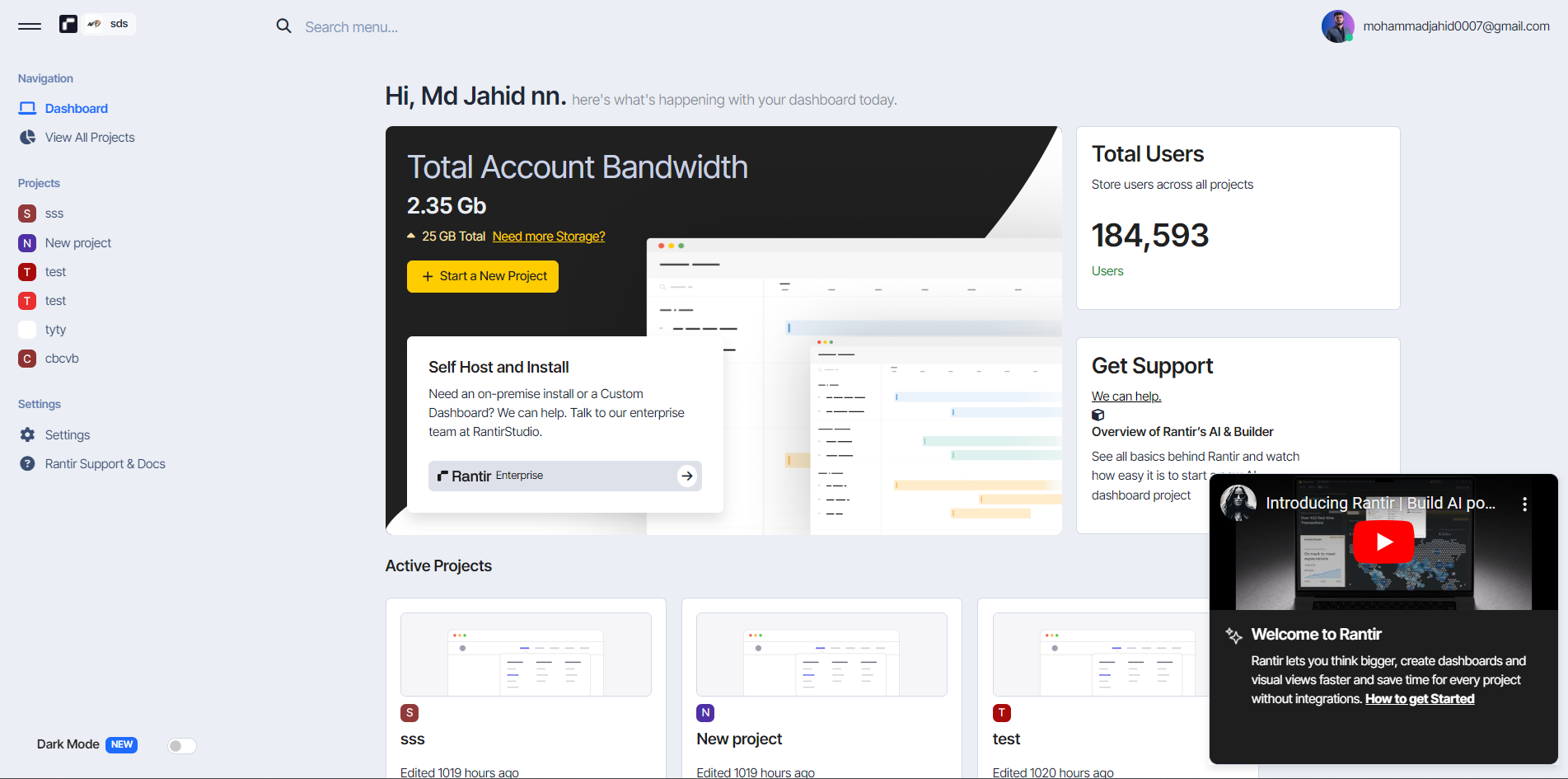Viewport: 1568px width, 779px height.
Task: Click the arrow icon in Rantir Enterprise bar
Action: pyautogui.click(x=687, y=476)
